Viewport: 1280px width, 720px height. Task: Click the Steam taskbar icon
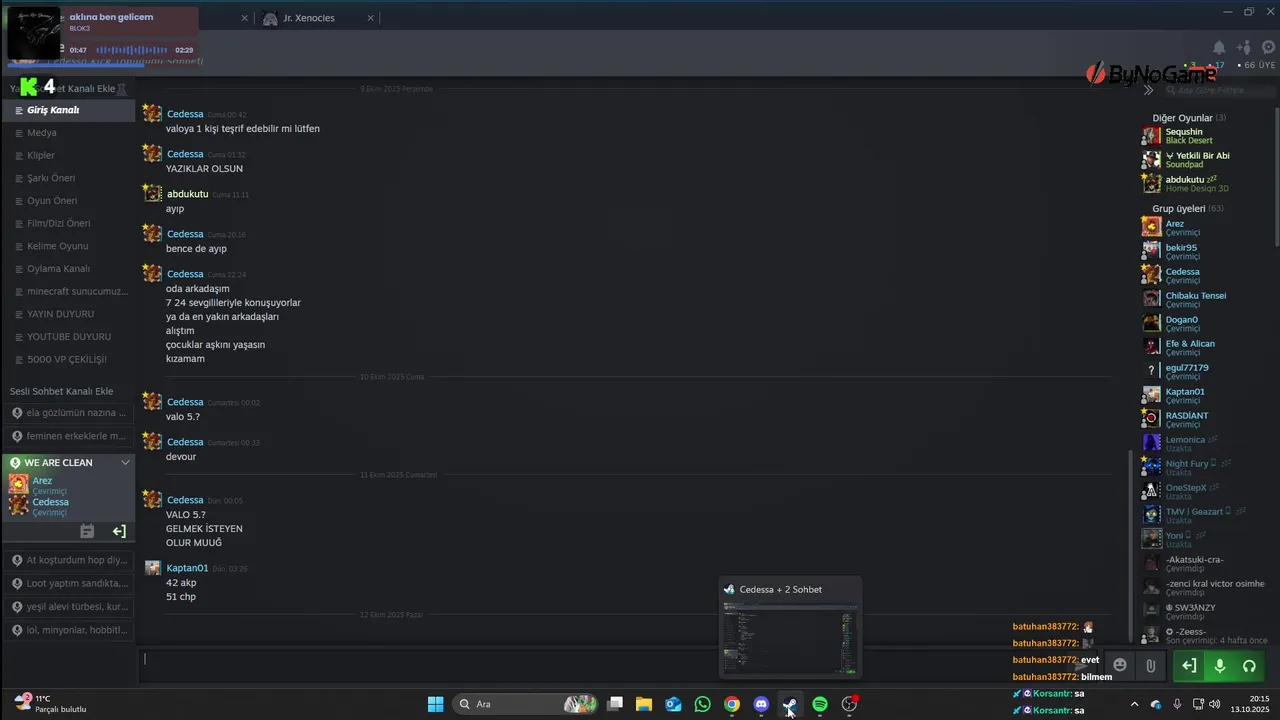[790, 704]
